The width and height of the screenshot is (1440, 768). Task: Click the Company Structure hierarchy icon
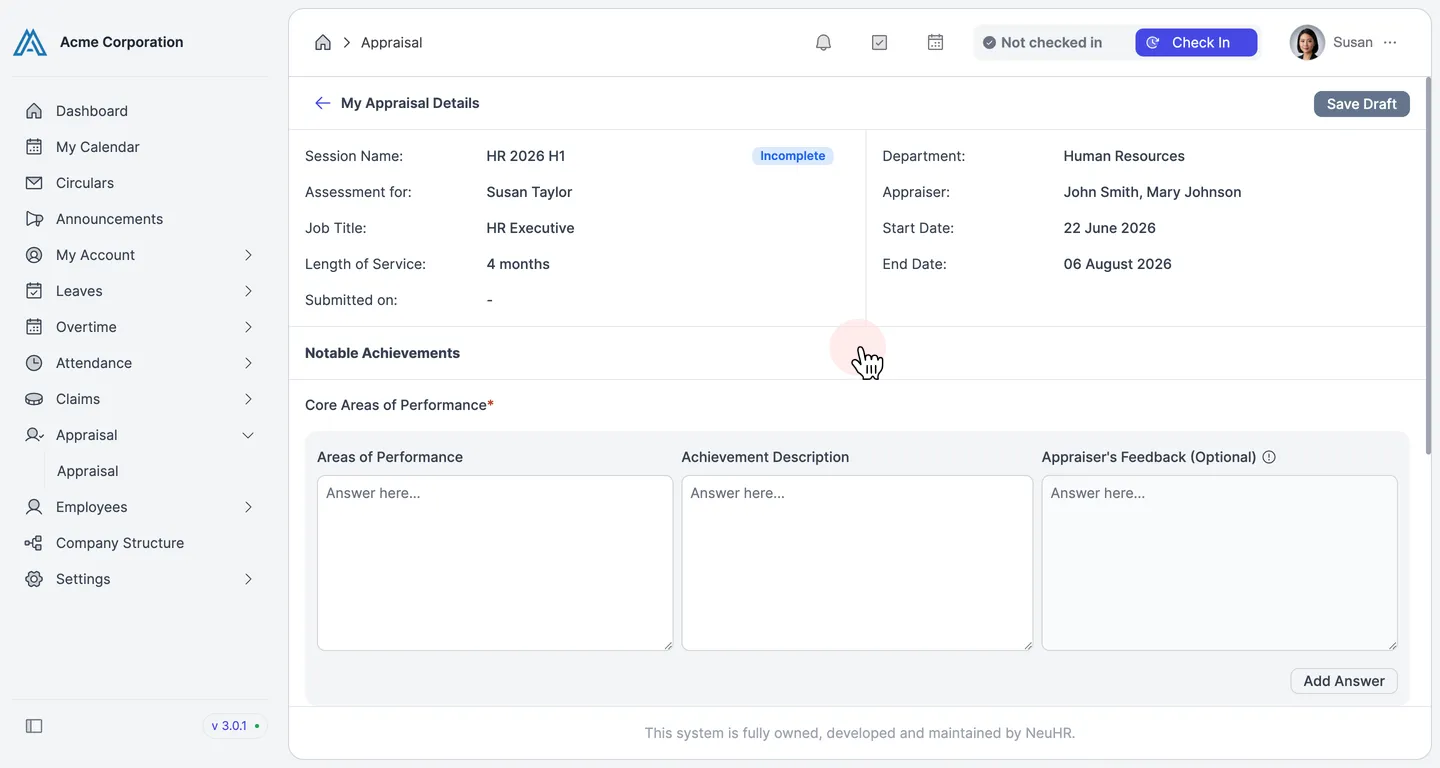(x=34, y=543)
